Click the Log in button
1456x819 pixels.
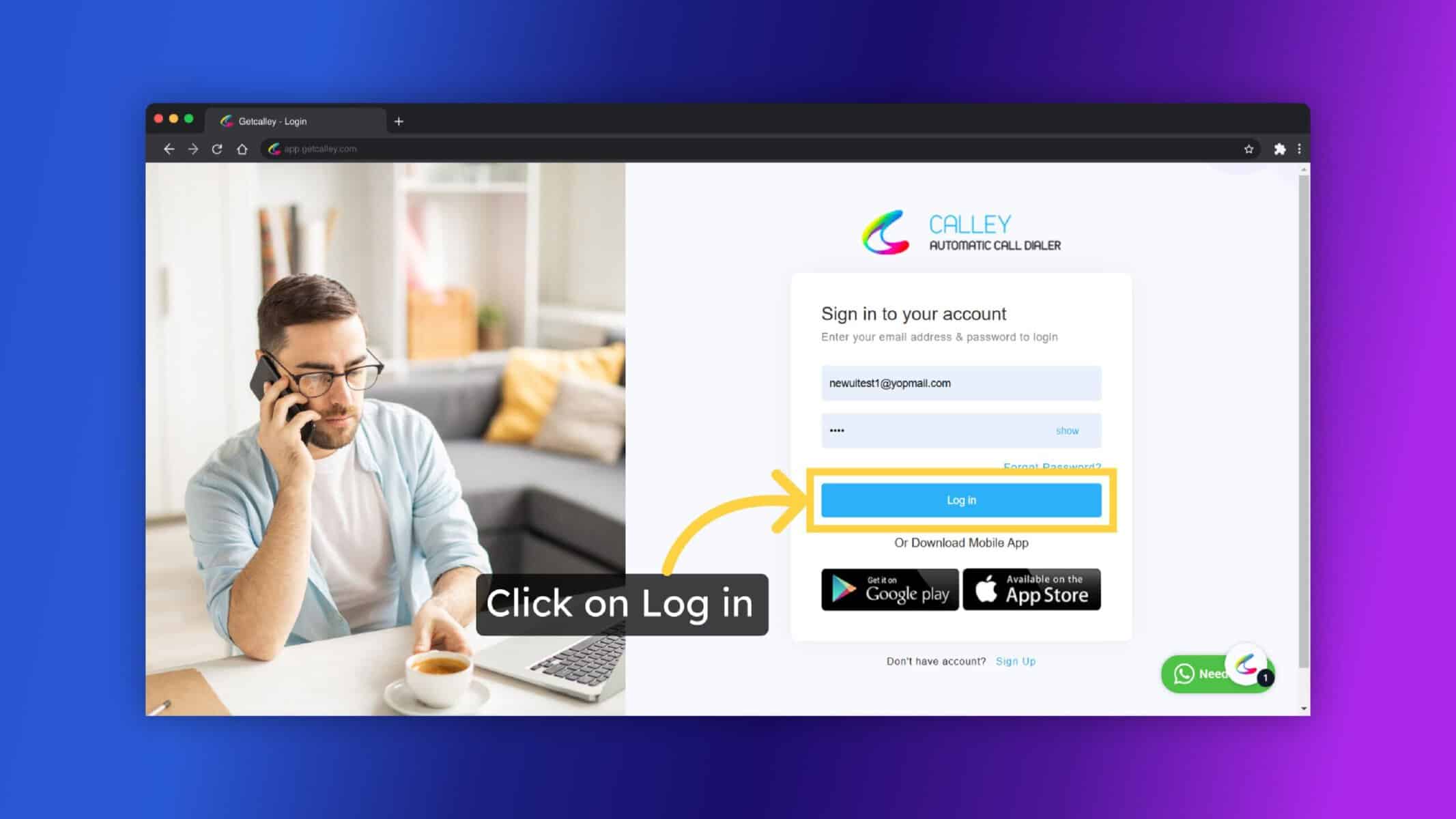pos(960,500)
